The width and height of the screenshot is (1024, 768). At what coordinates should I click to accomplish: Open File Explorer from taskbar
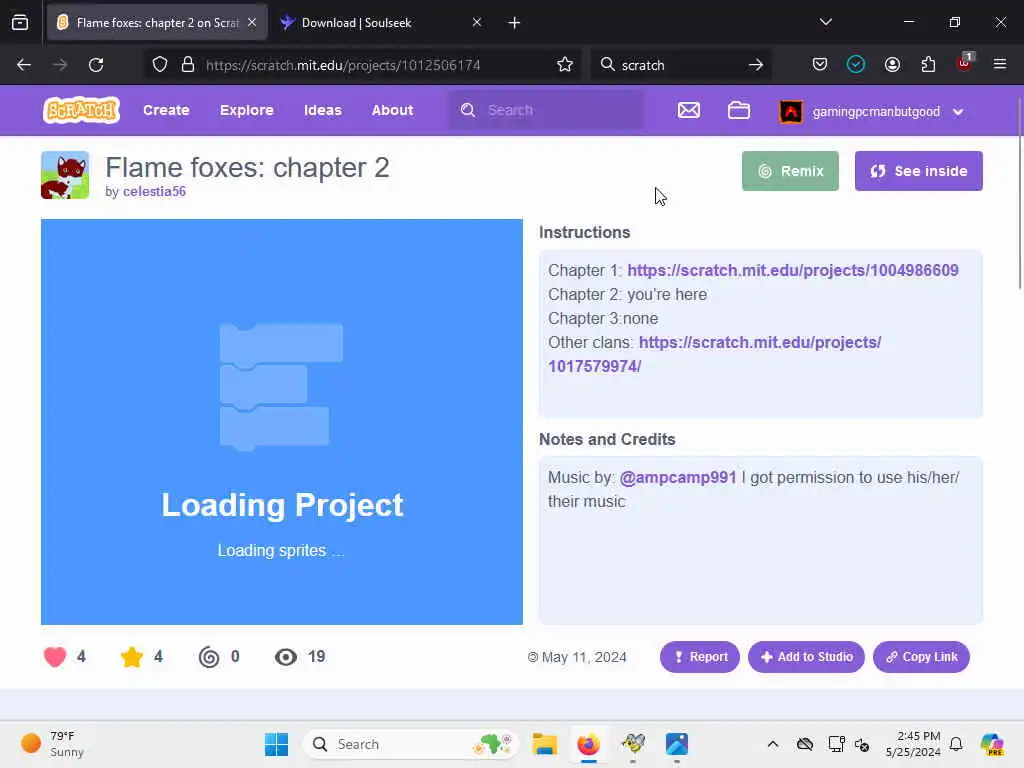(544, 744)
